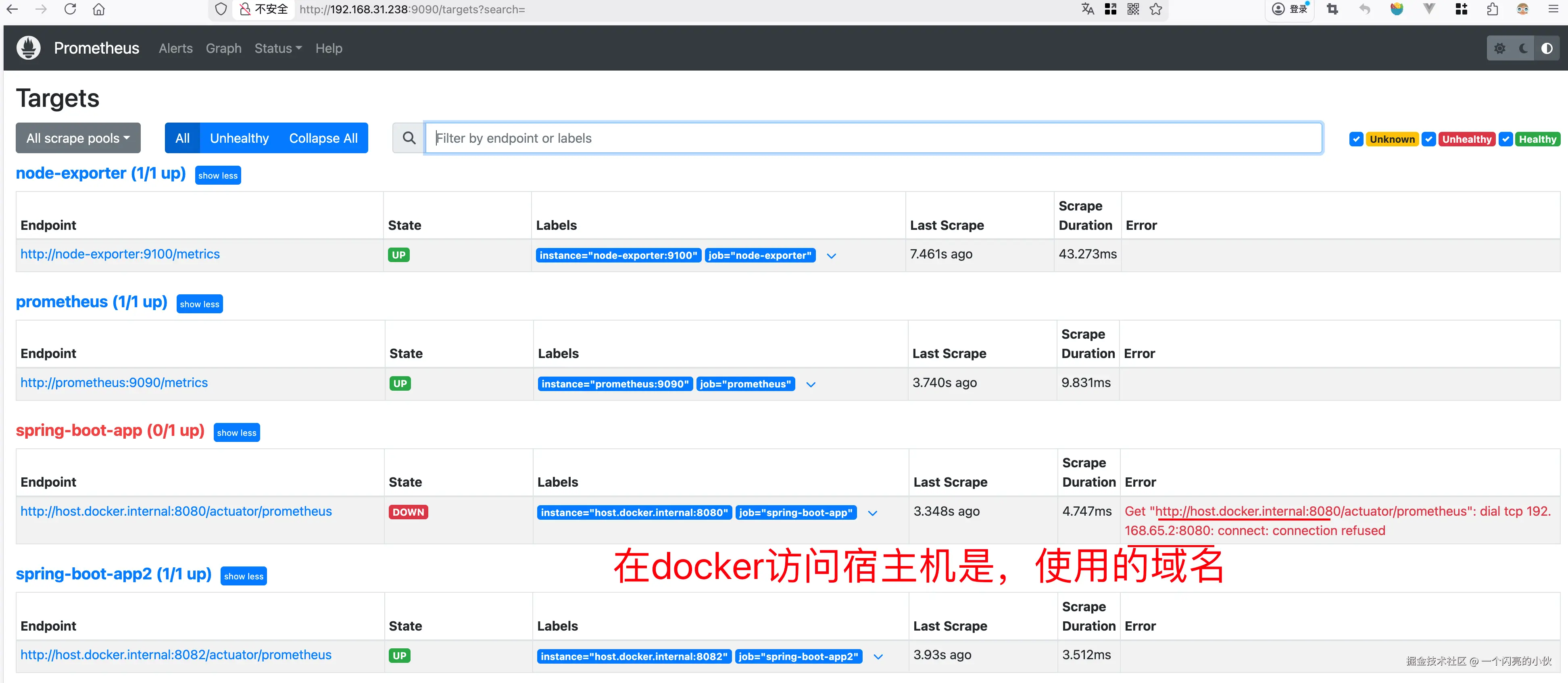Click the Unhealthy filter button
This screenshot has width=1568, height=683.
tap(239, 138)
